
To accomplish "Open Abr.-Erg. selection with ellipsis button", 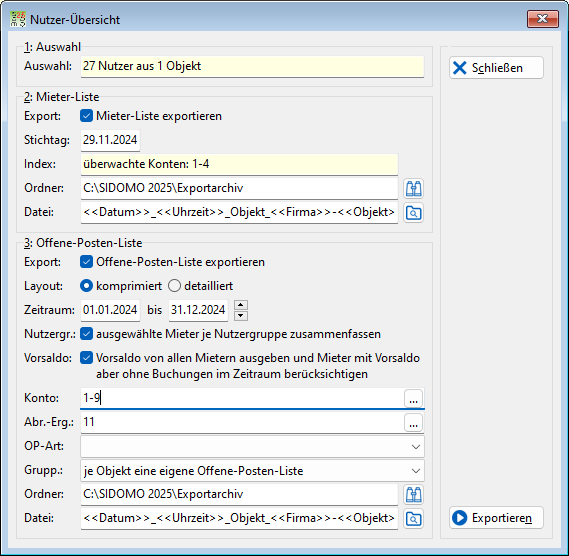I will tap(414, 422).
